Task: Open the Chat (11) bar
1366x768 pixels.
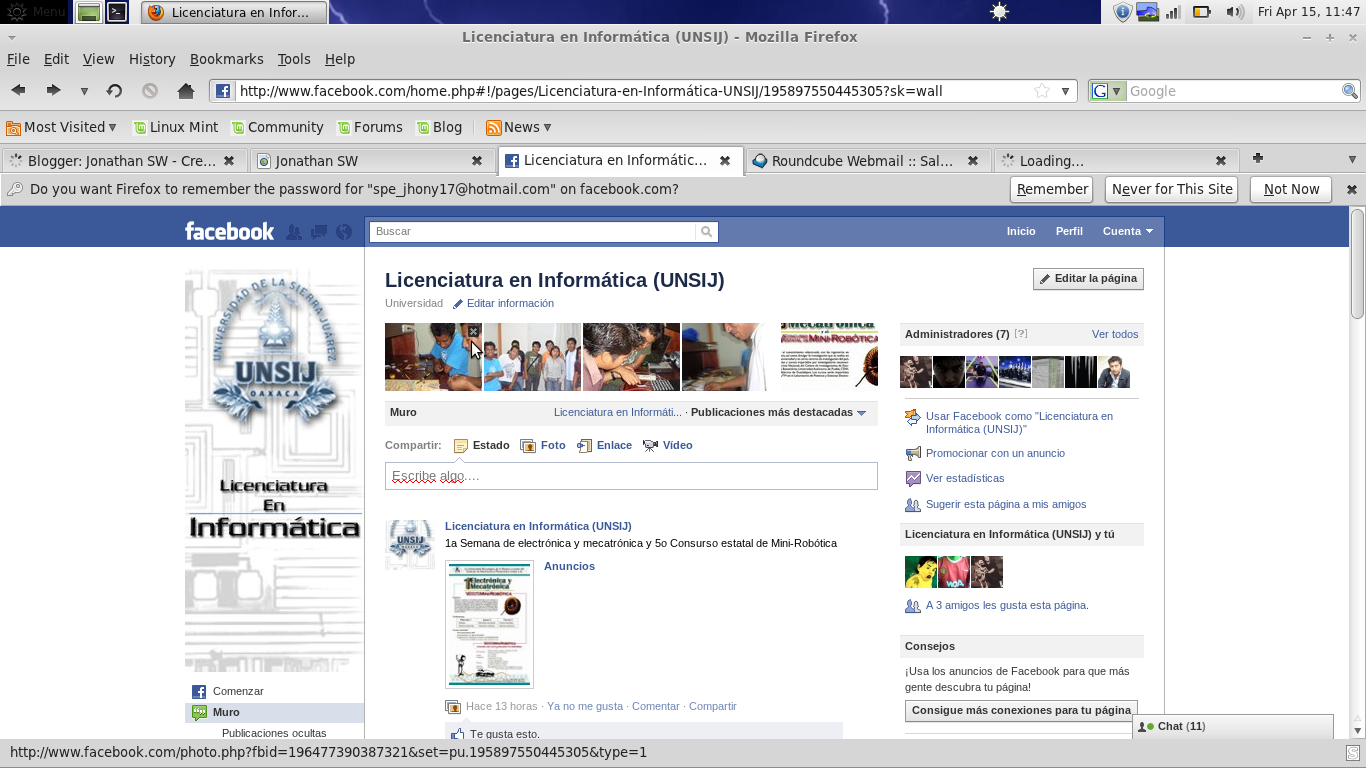Action: pos(1233,726)
